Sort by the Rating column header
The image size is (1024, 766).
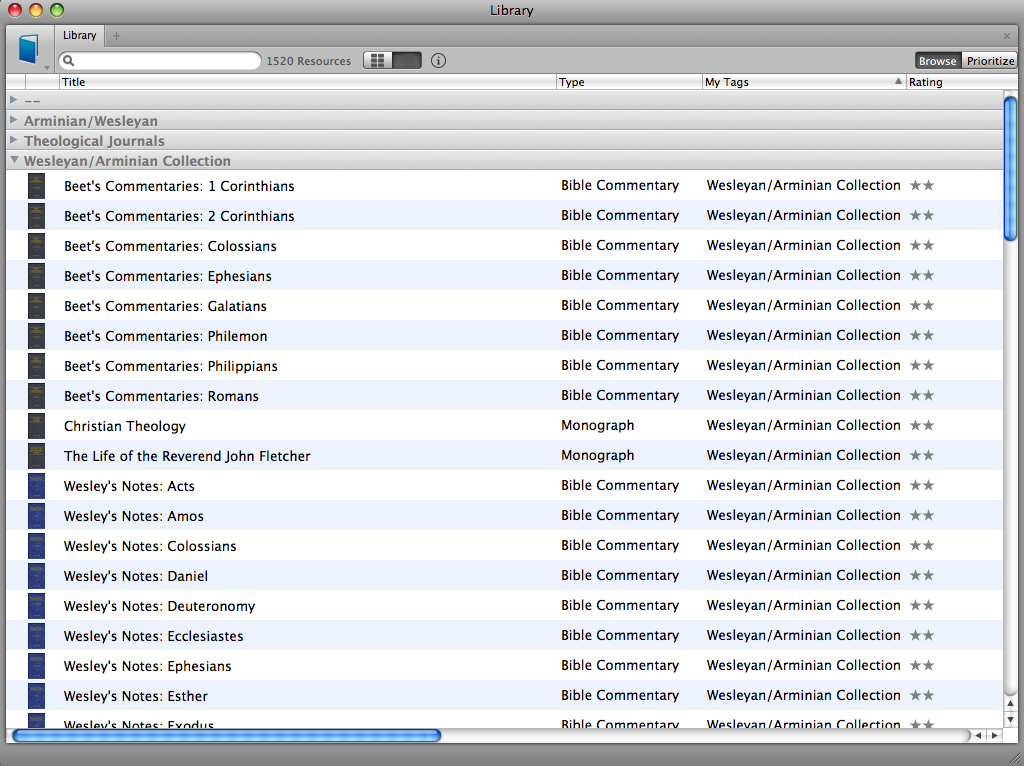pyautogui.click(x=954, y=82)
